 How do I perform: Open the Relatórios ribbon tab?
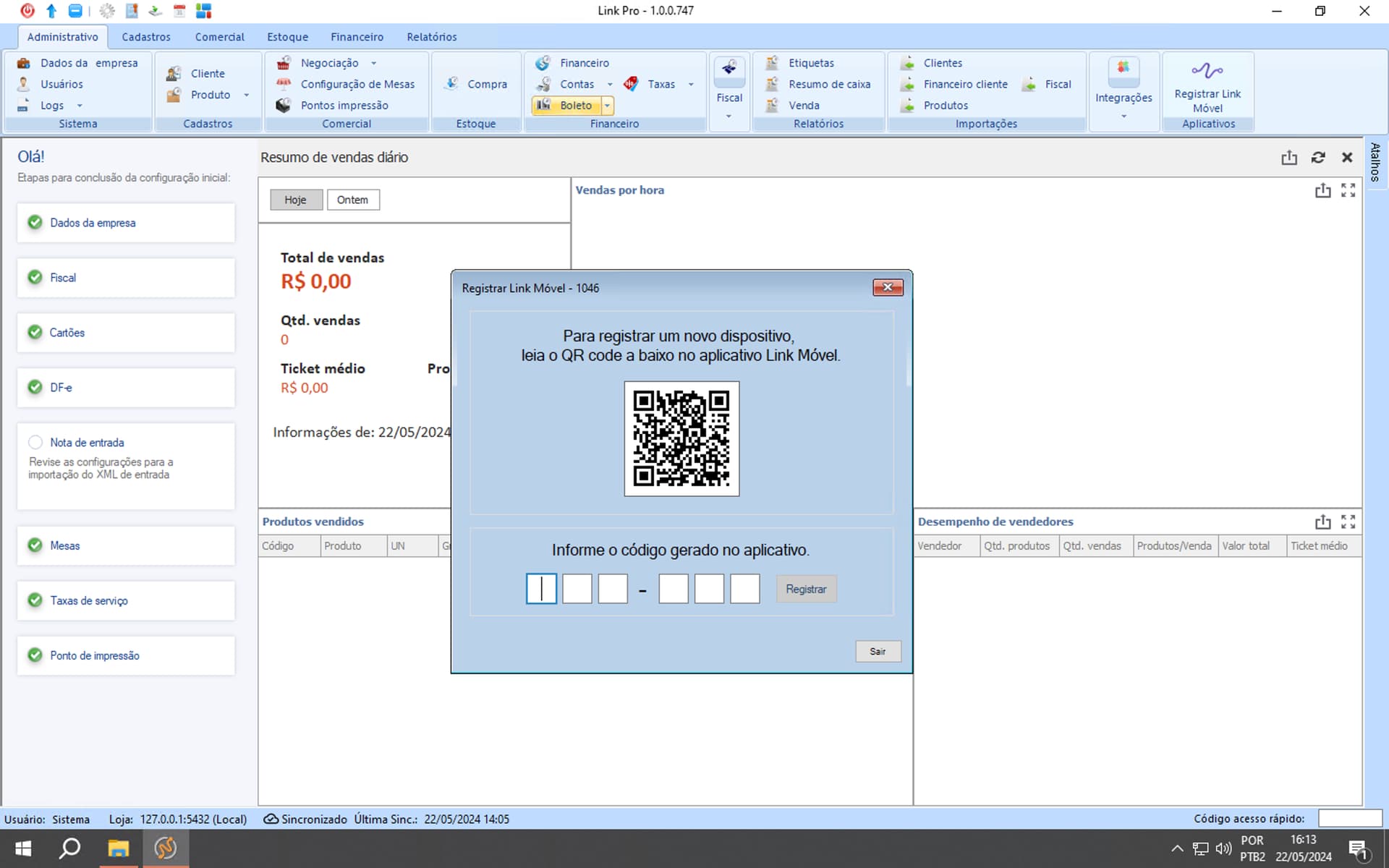(x=431, y=37)
